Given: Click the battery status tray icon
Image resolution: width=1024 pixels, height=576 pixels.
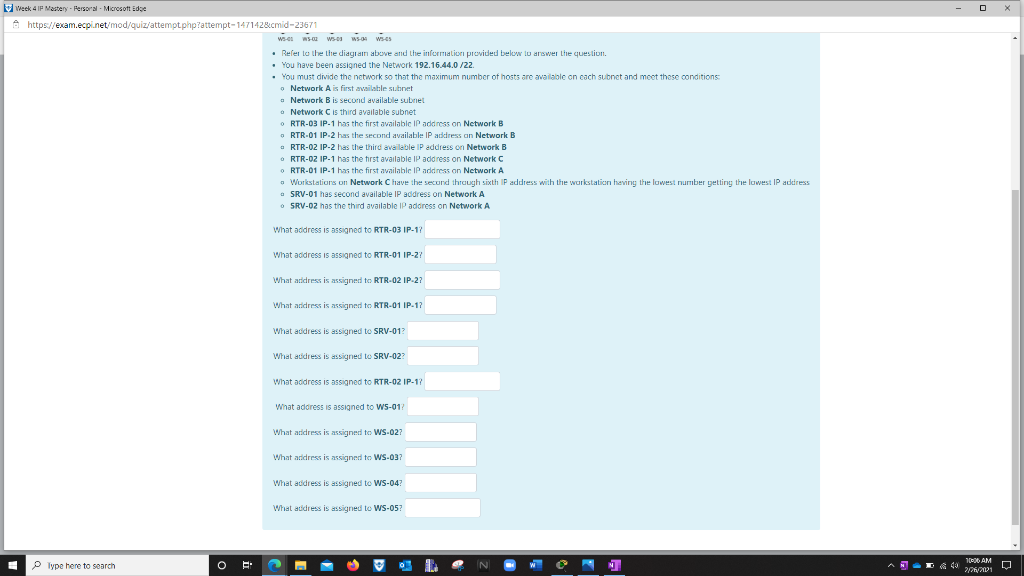Looking at the screenshot, I should [x=930, y=566].
